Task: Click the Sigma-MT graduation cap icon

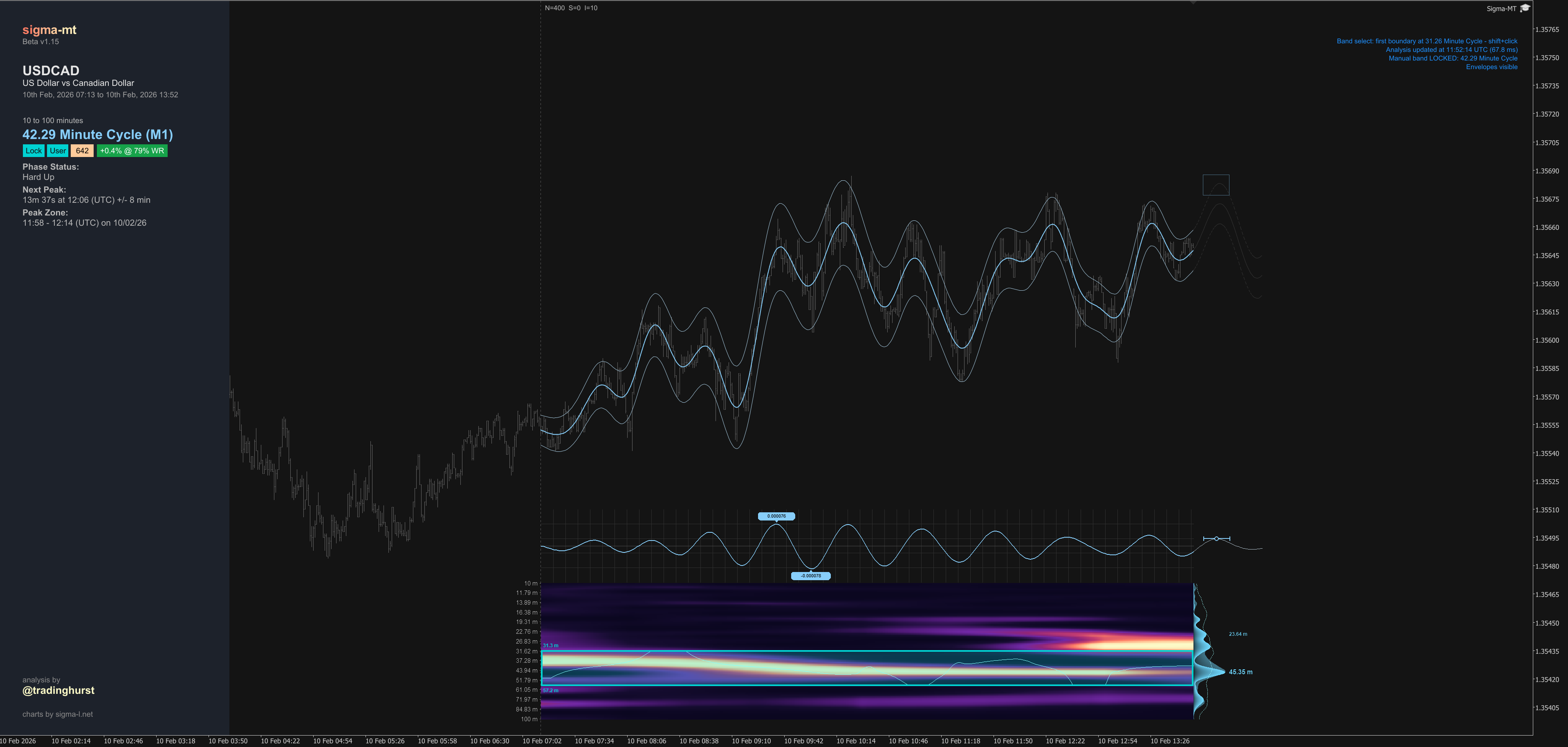Action: pos(1525,8)
